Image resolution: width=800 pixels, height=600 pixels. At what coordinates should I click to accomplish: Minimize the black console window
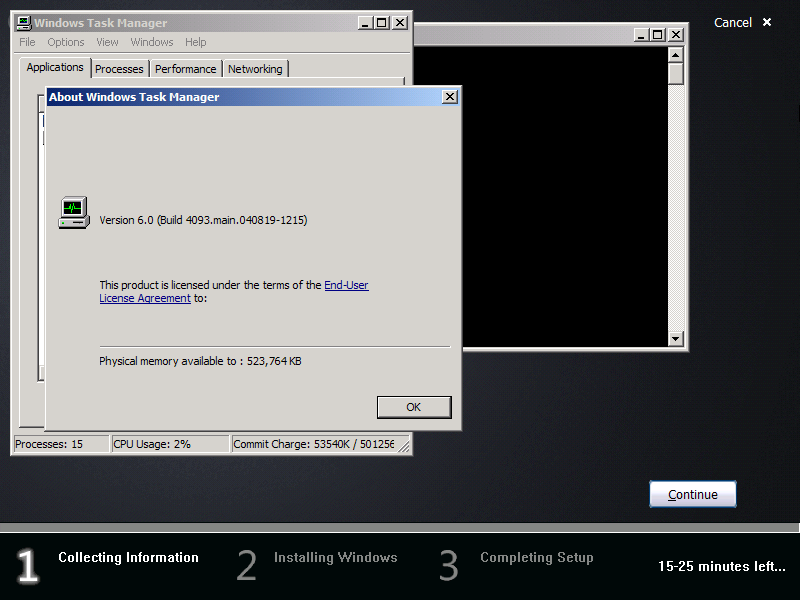tap(641, 35)
